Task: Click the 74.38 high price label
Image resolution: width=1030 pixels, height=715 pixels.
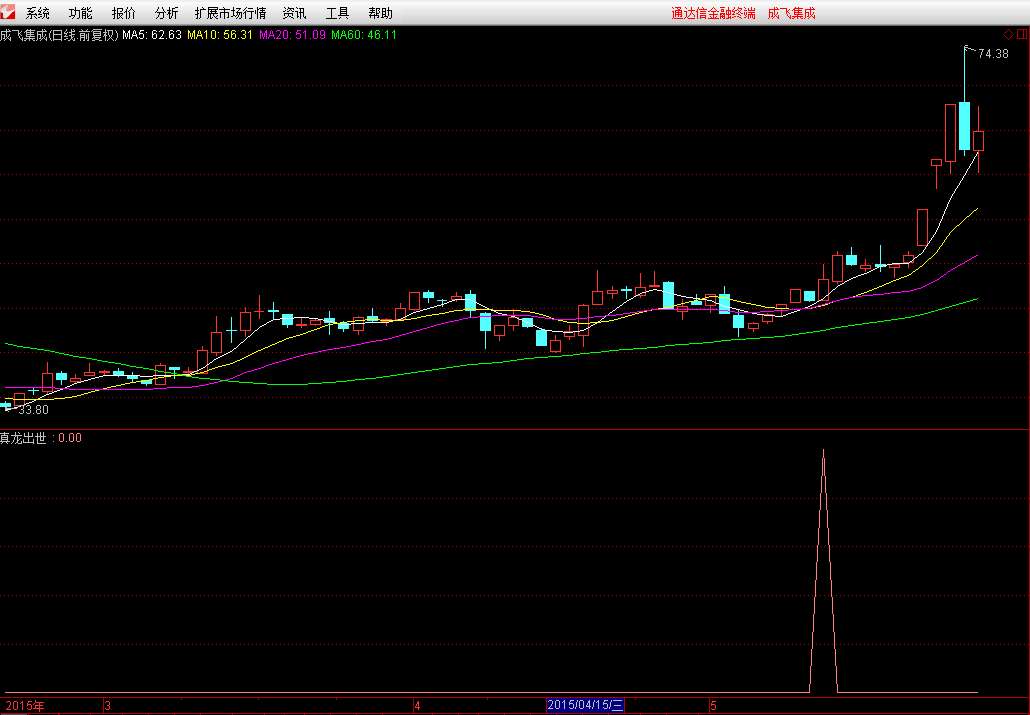Action: click(993, 54)
